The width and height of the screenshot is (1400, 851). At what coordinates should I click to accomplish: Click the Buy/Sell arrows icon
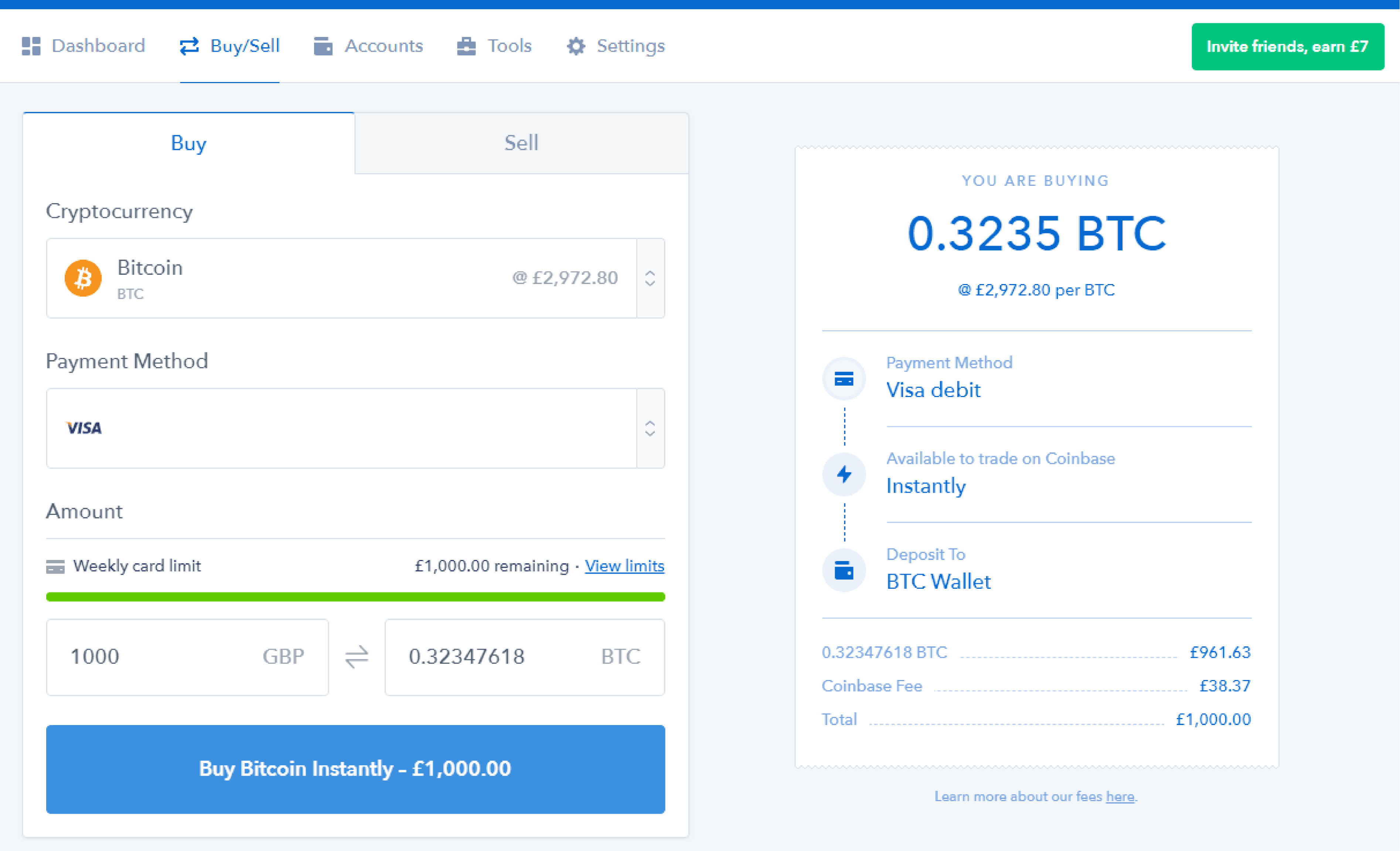click(189, 46)
